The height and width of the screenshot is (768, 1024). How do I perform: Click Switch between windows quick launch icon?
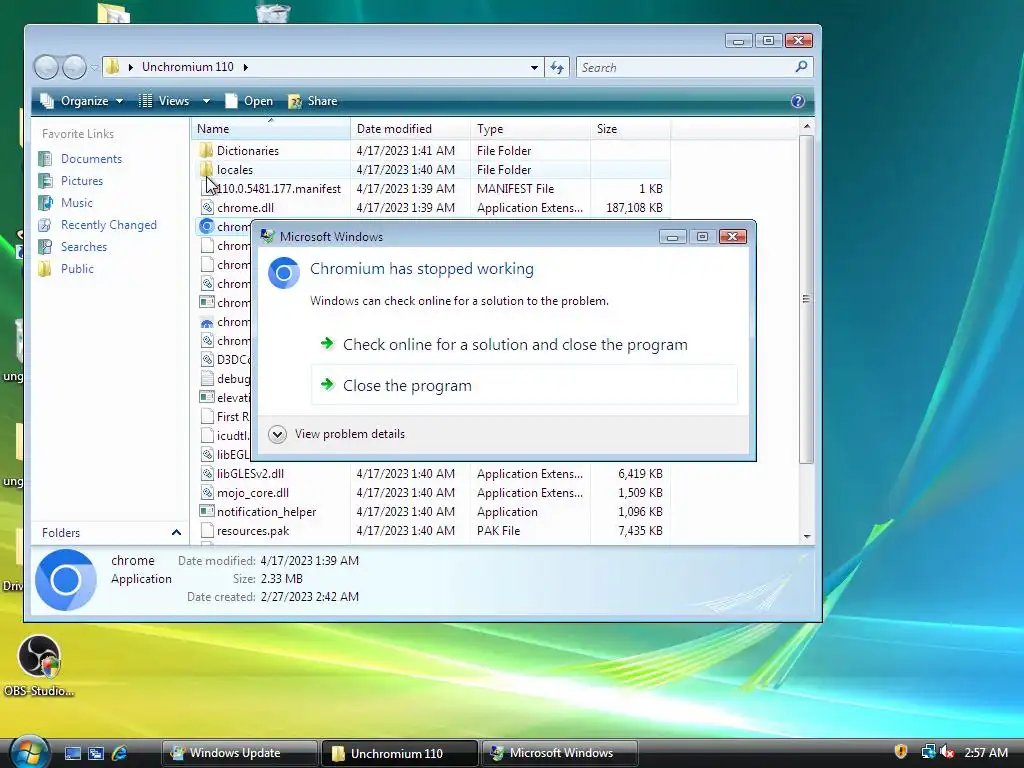click(96, 754)
